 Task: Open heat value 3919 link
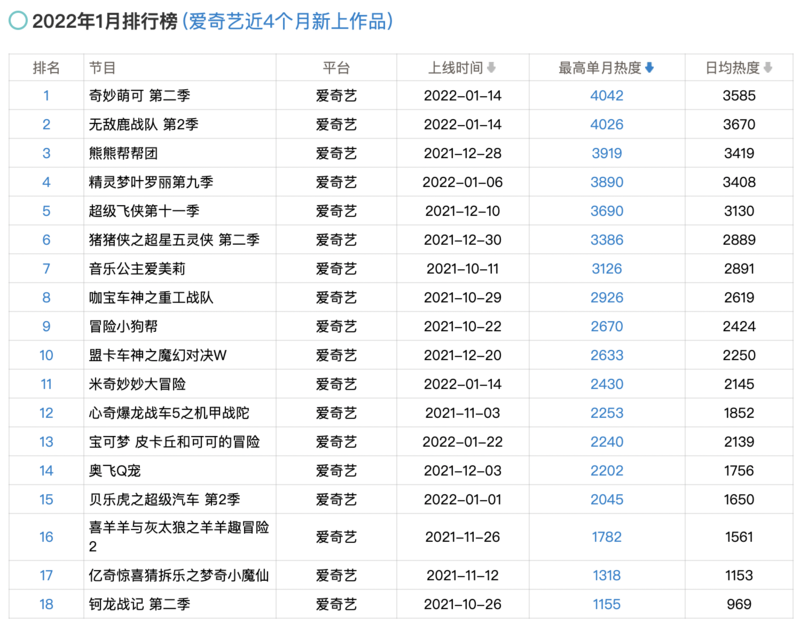point(607,153)
